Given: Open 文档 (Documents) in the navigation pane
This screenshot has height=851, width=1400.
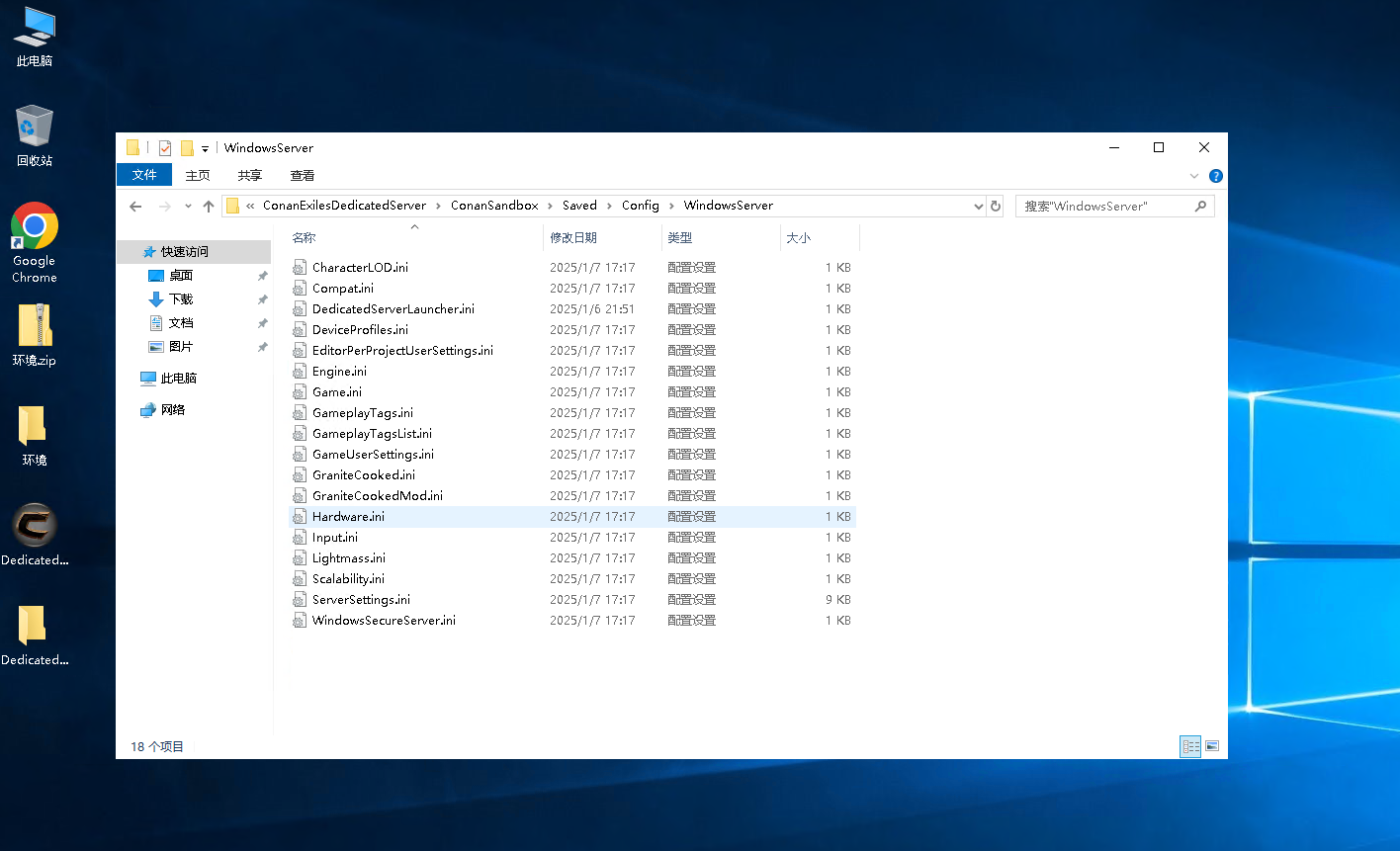Looking at the screenshot, I should click(181, 323).
